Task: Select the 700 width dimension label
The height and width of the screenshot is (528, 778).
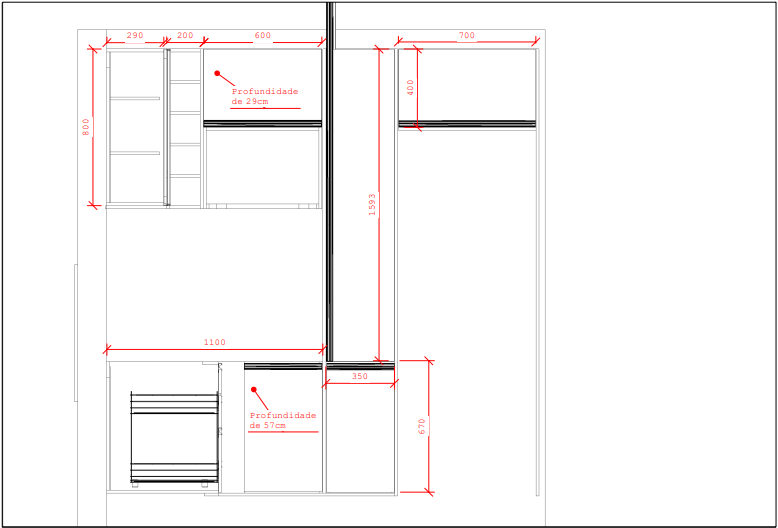Action: (466, 35)
